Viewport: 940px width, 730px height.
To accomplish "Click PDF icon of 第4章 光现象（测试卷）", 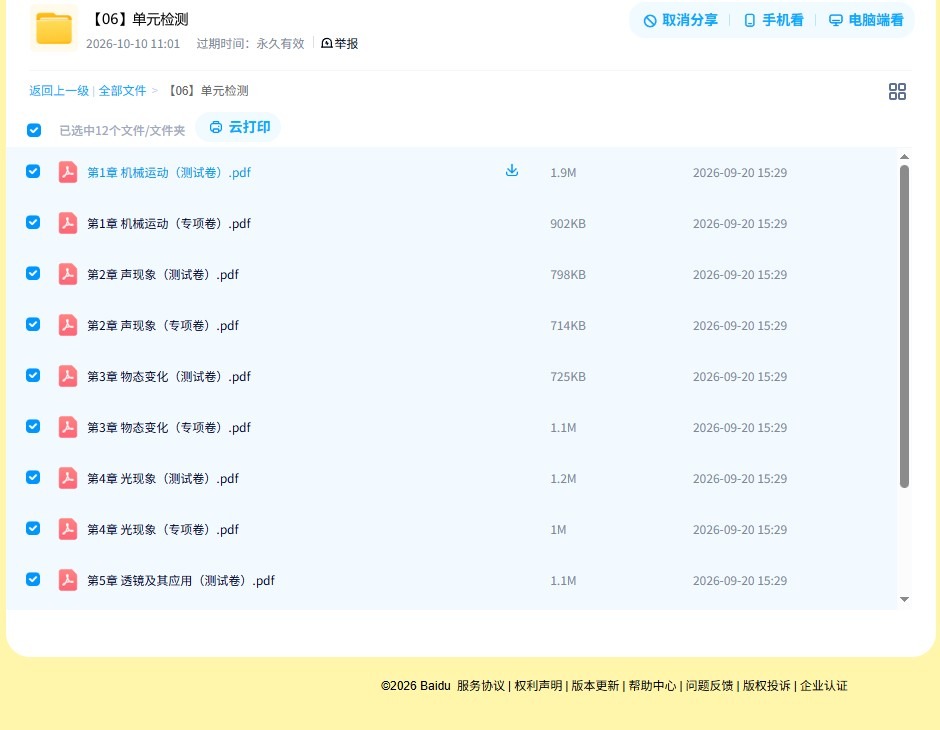I will (68, 478).
